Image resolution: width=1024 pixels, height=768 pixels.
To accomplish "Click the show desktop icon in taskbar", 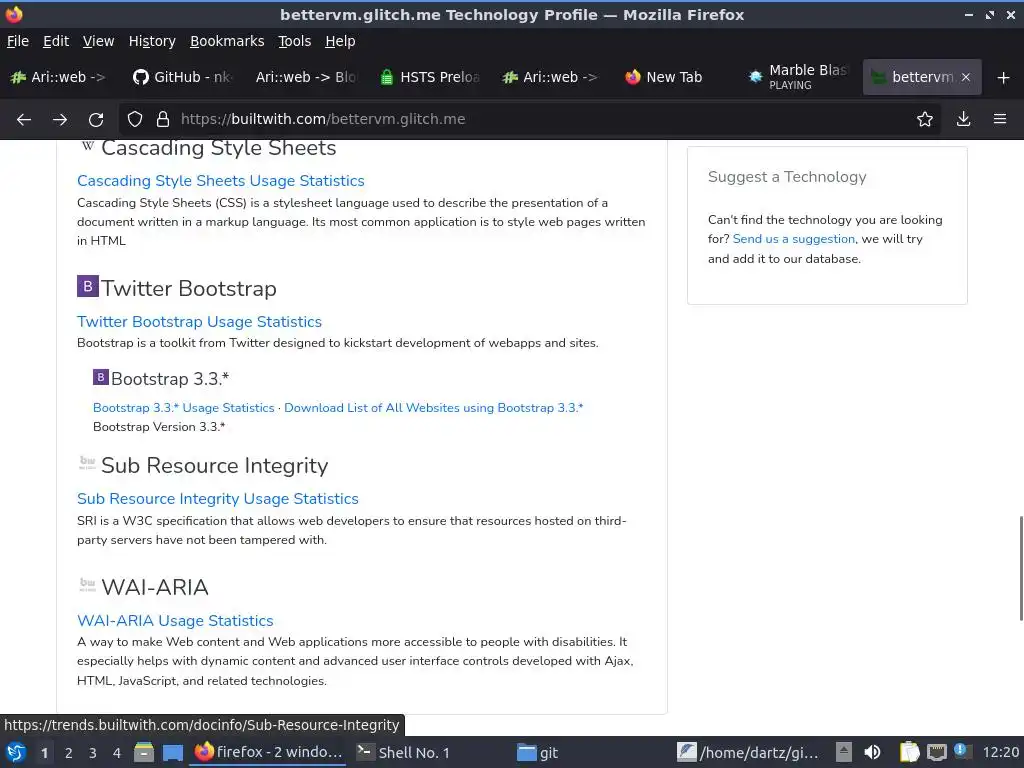I will (x=172, y=752).
